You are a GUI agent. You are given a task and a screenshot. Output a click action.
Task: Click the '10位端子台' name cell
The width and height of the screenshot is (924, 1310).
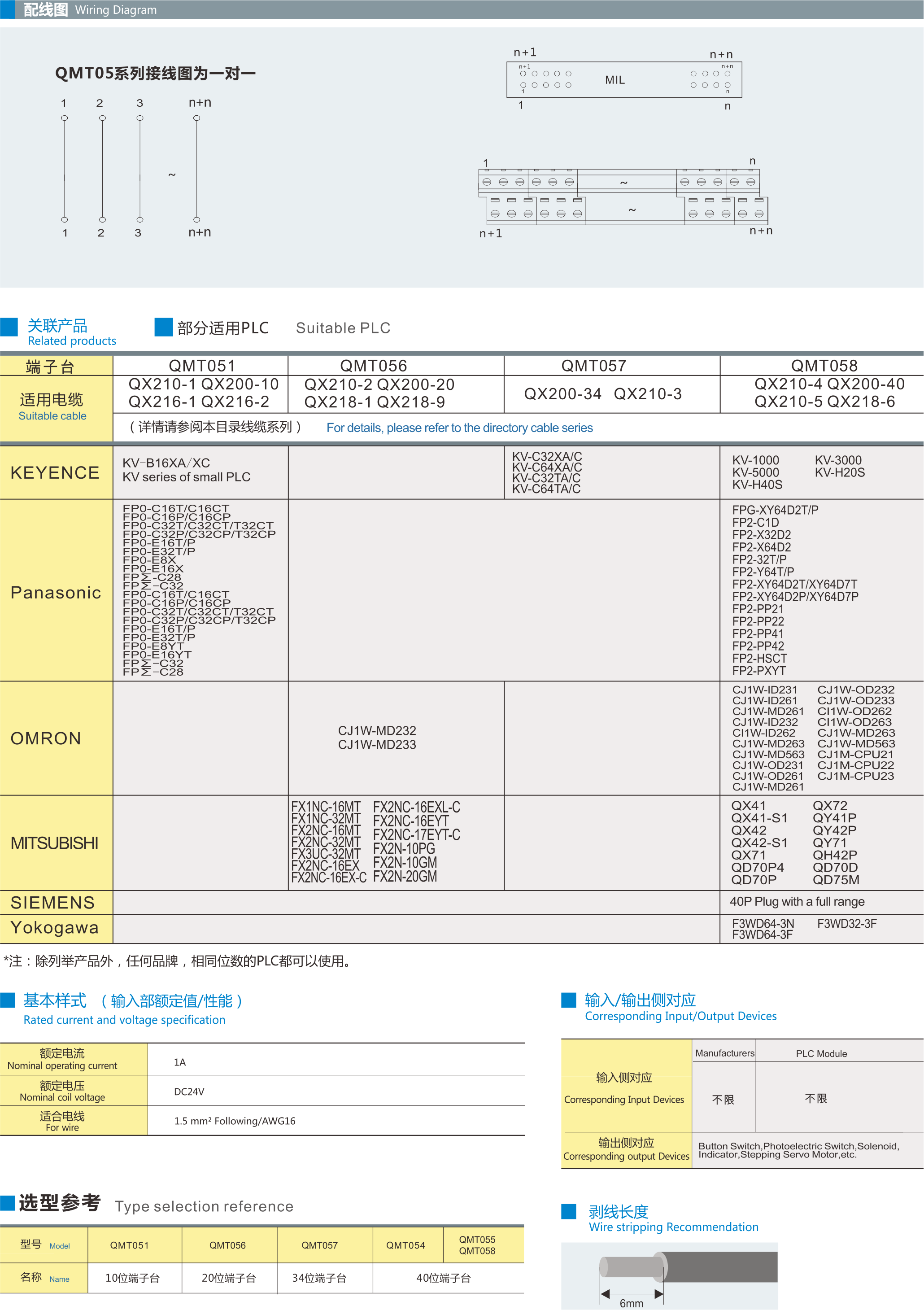click(132, 1279)
